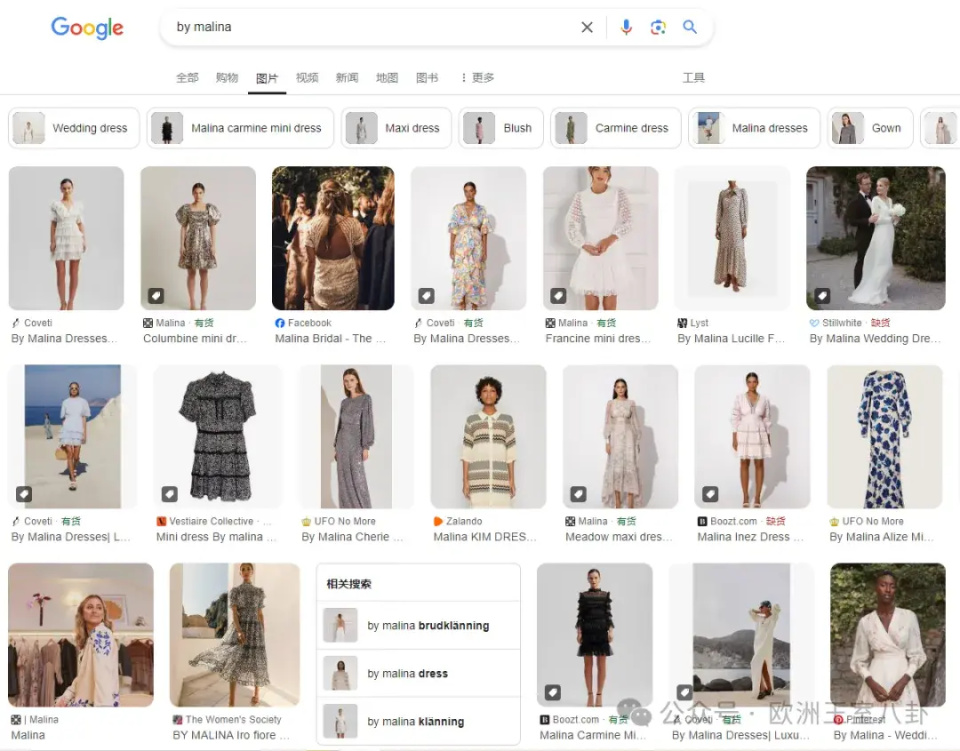The width and height of the screenshot is (960, 751).
Task: Open 工具 (Tools) options
Action: tap(694, 78)
